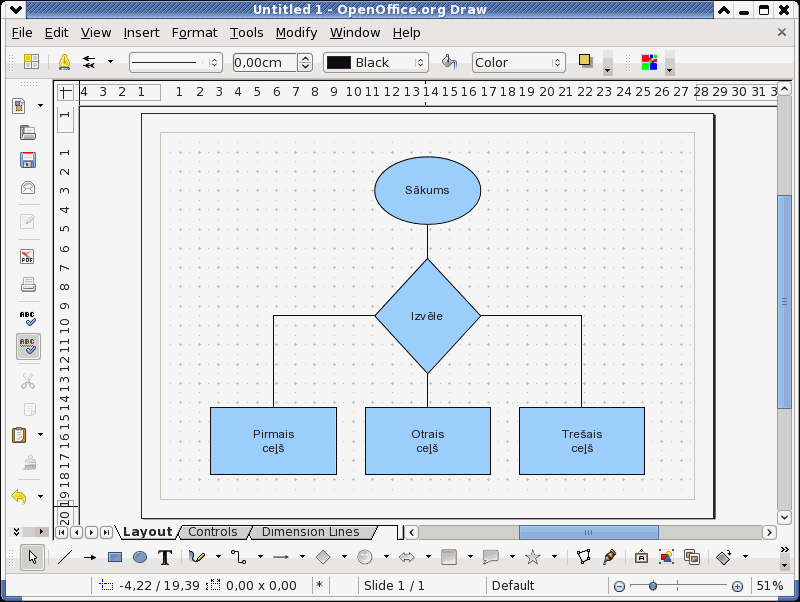
Task: Open the Color area style dropdown
Action: pos(518,62)
